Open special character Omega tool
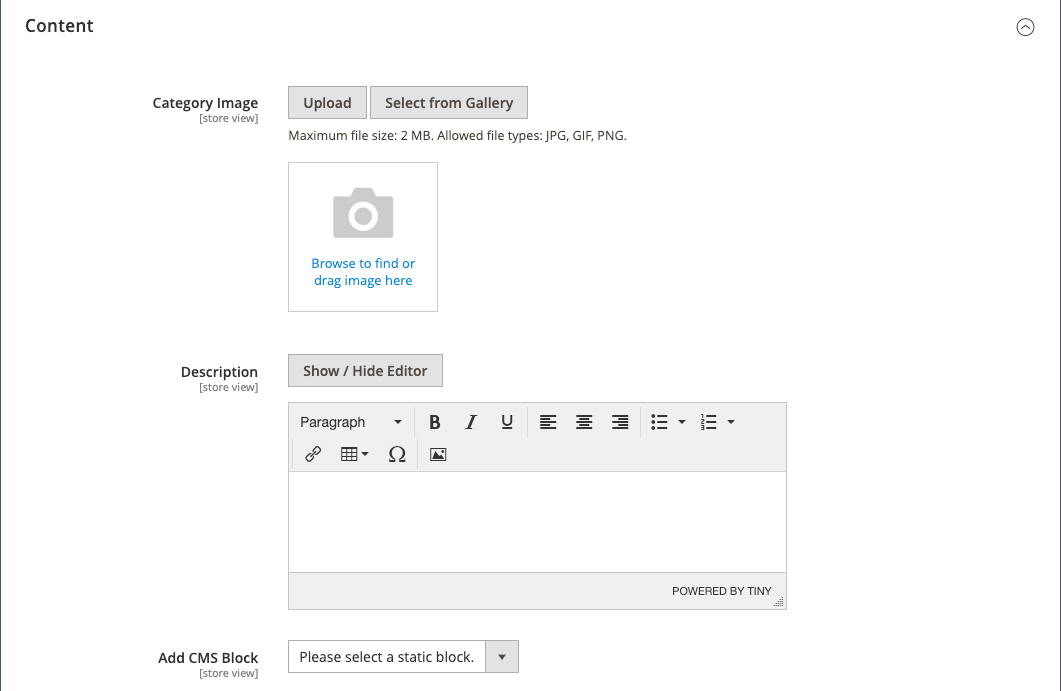The image size is (1061, 691). [x=397, y=454]
